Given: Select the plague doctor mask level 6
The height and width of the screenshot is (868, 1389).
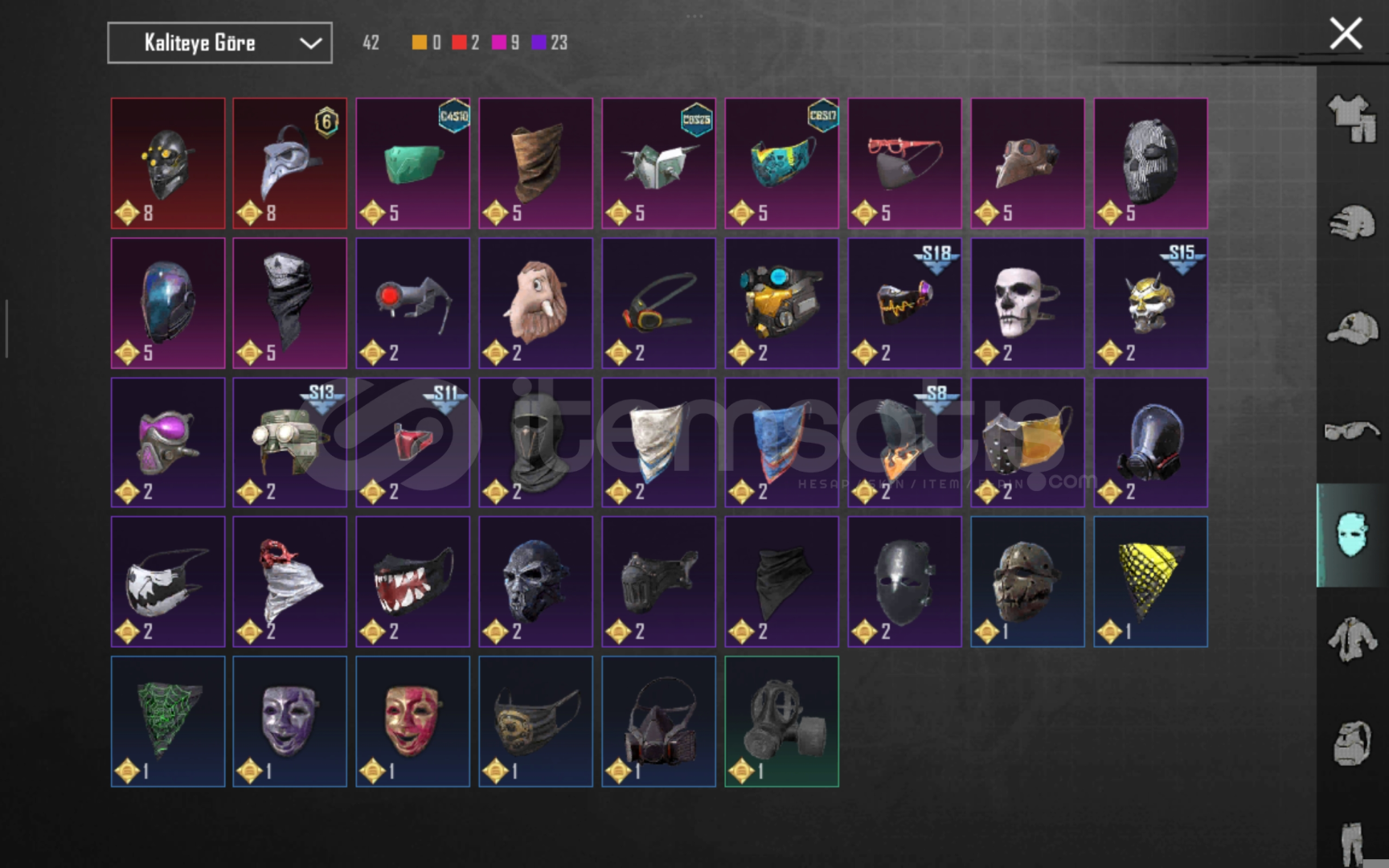Looking at the screenshot, I should (x=290, y=163).
